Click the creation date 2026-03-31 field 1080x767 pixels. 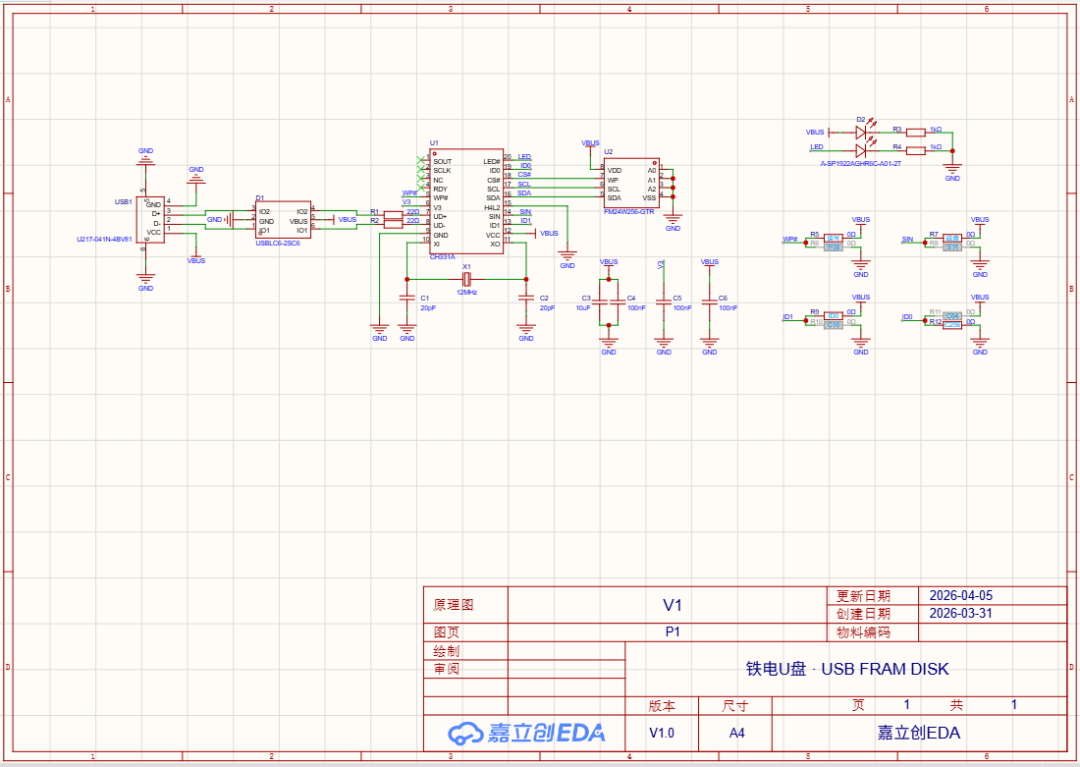[x=960, y=614]
